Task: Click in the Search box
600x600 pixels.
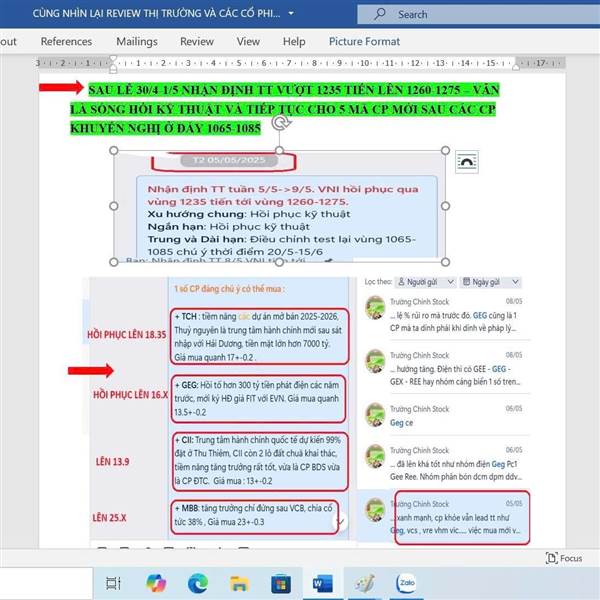Action: [478, 14]
